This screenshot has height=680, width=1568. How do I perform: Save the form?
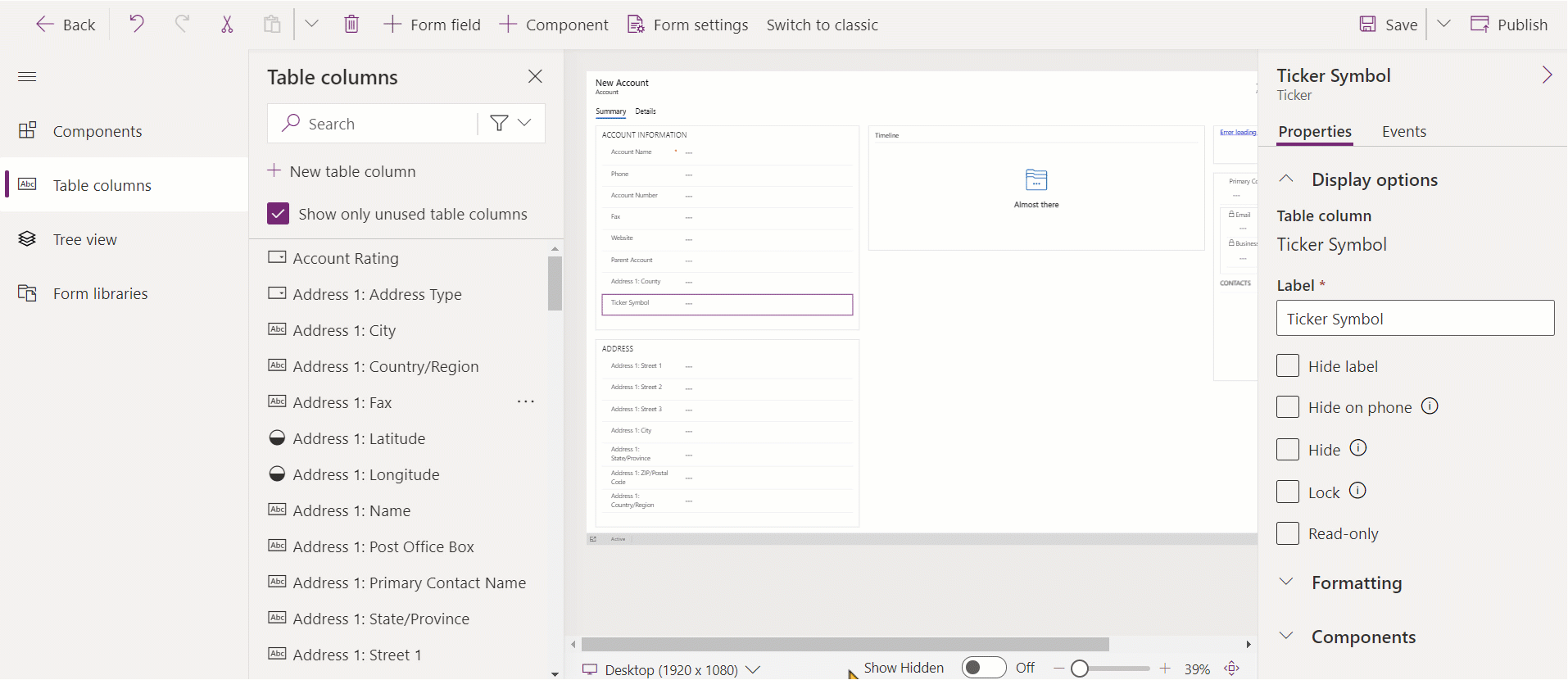tap(1389, 25)
